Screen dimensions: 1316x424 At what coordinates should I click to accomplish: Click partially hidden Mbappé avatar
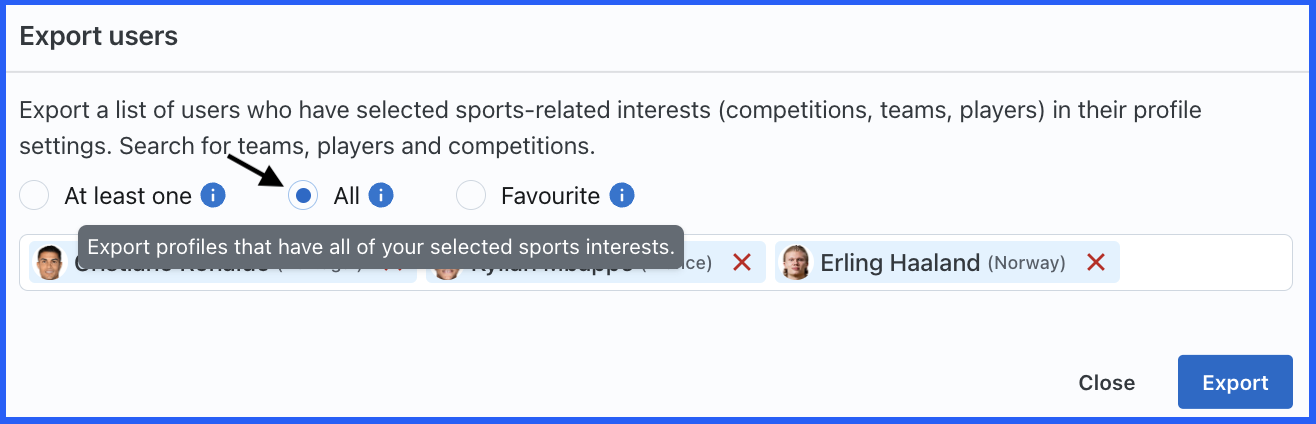(446, 272)
